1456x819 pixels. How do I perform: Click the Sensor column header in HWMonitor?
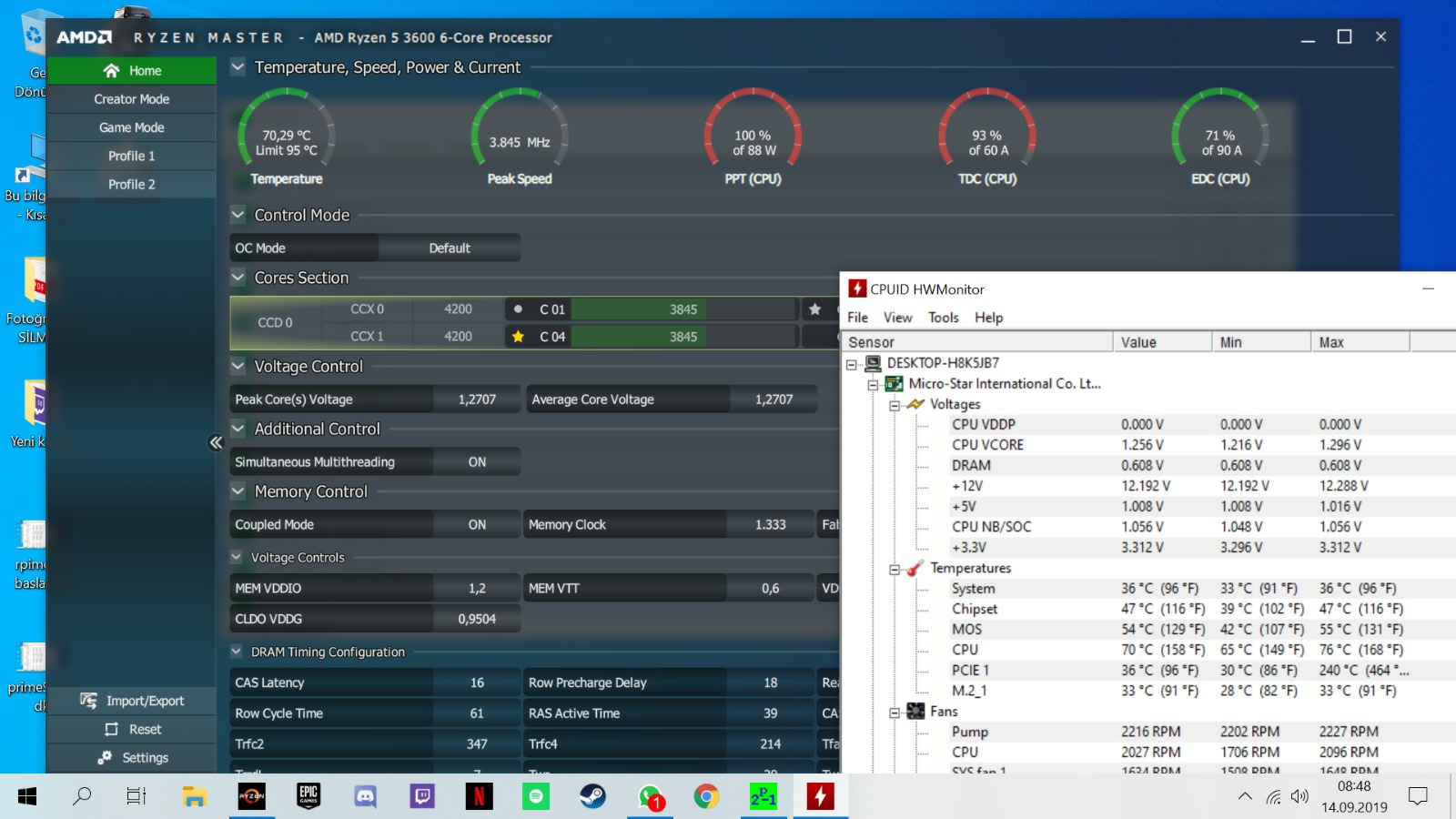point(977,342)
